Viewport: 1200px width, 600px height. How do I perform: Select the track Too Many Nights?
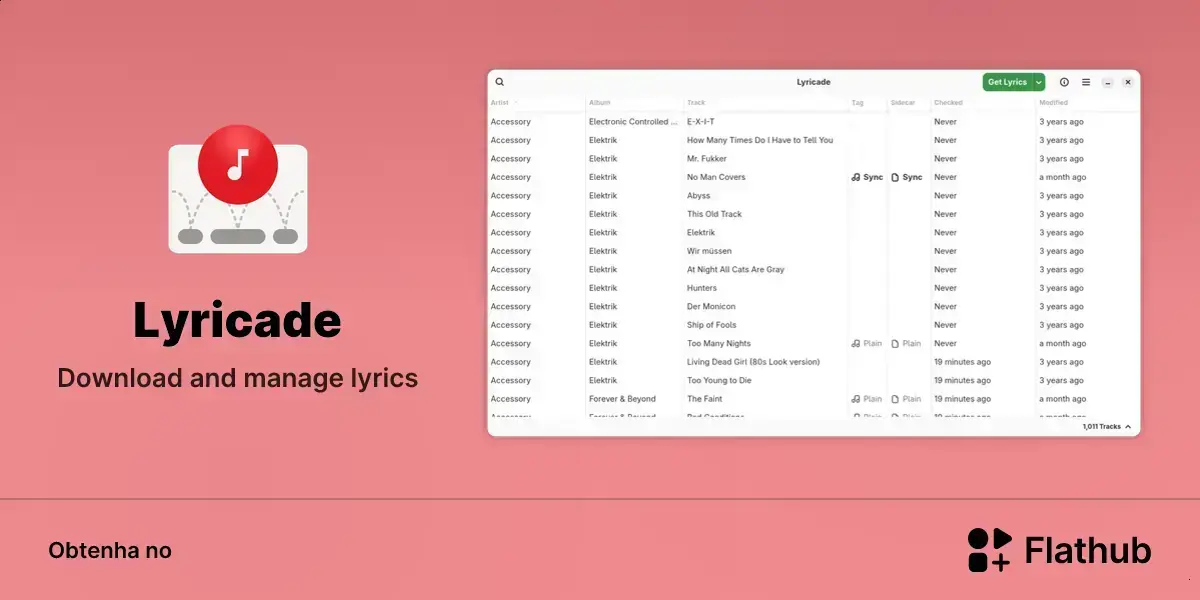[x=719, y=343]
